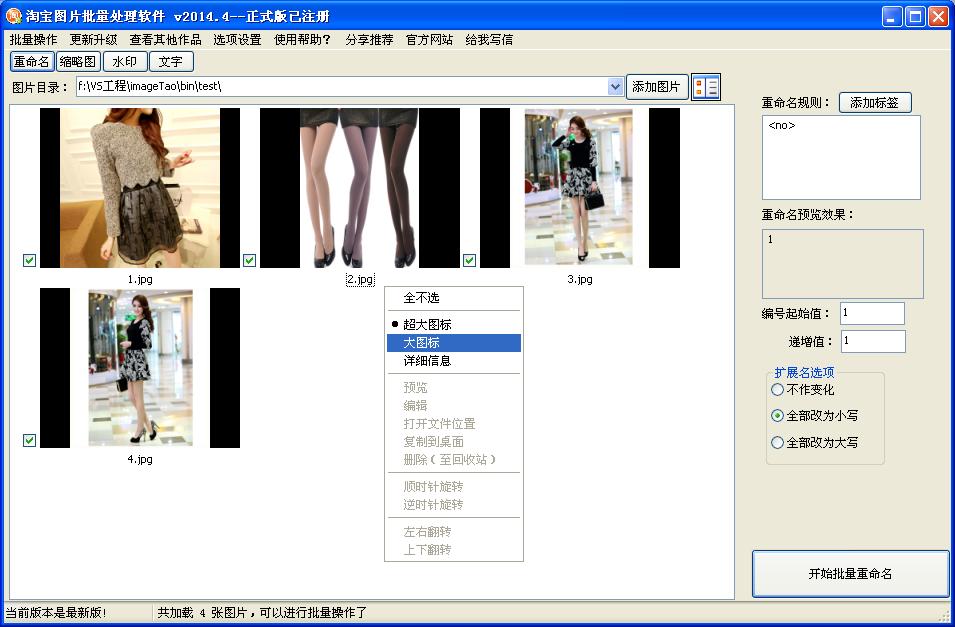Select the 不作变化 extension option
The height and width of the screenshot is (627, 955).
[x=777, y=390]
